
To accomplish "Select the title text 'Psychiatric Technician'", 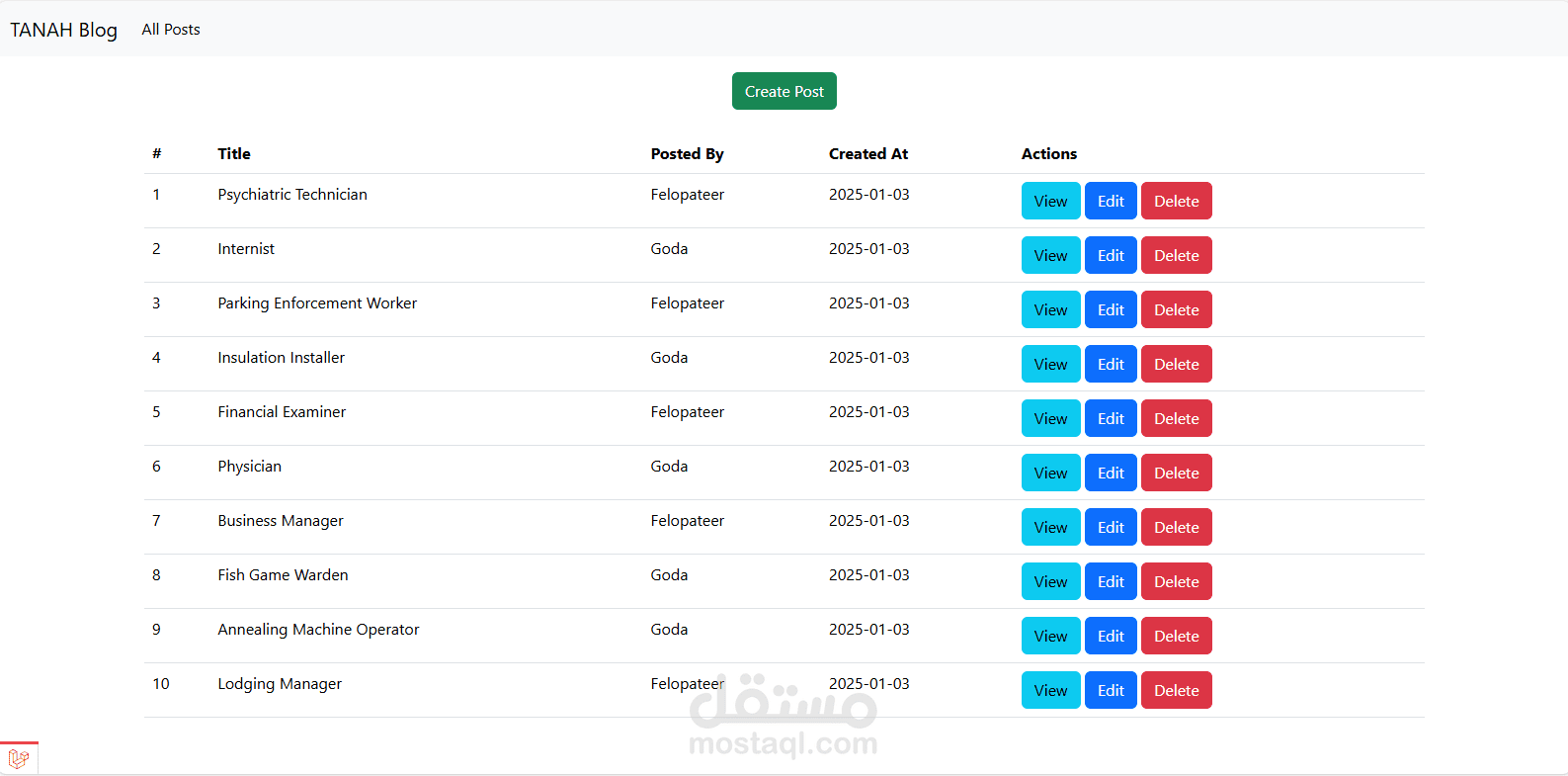I will point(292,195).
